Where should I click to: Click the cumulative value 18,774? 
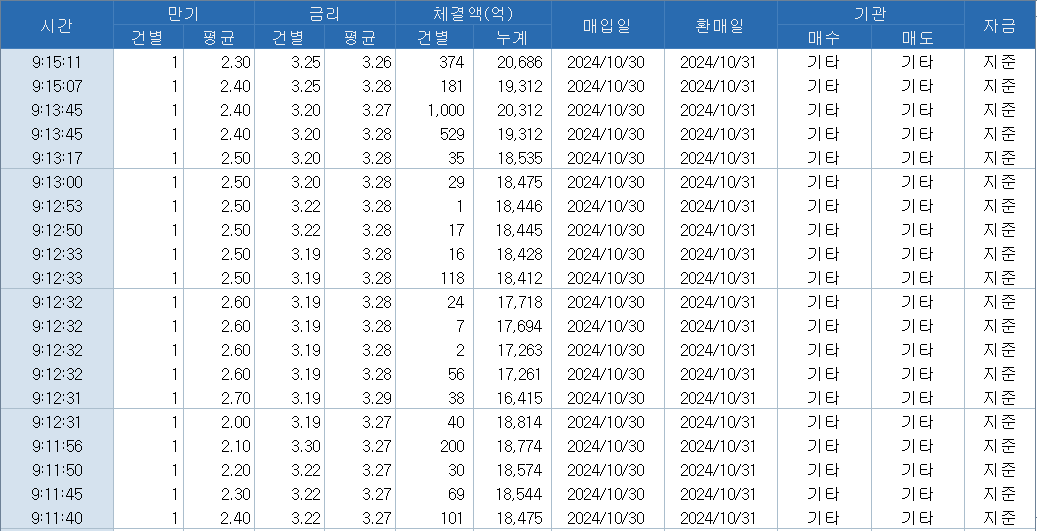519,446
